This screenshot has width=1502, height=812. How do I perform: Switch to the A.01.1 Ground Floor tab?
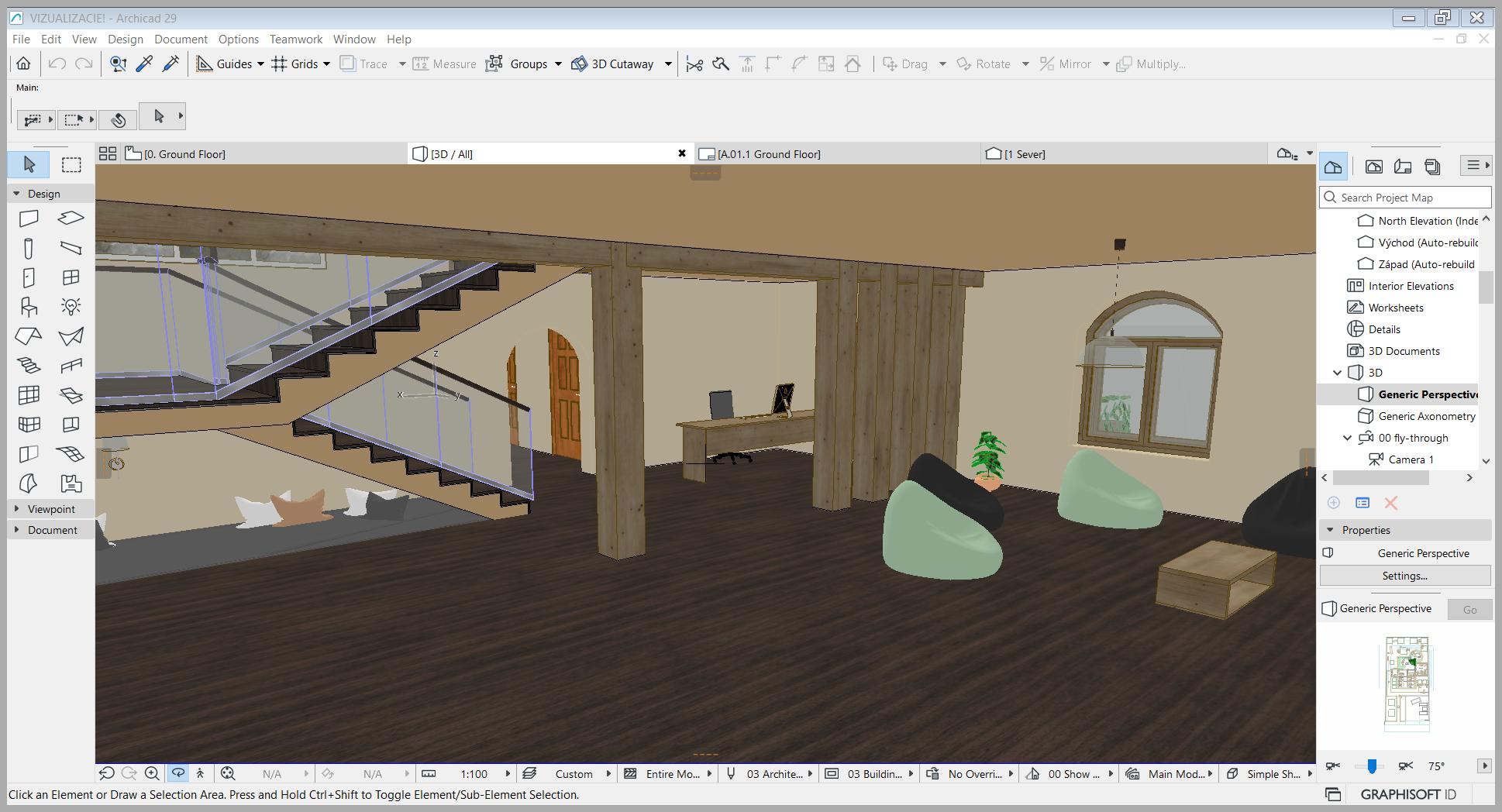pos(768,154)
